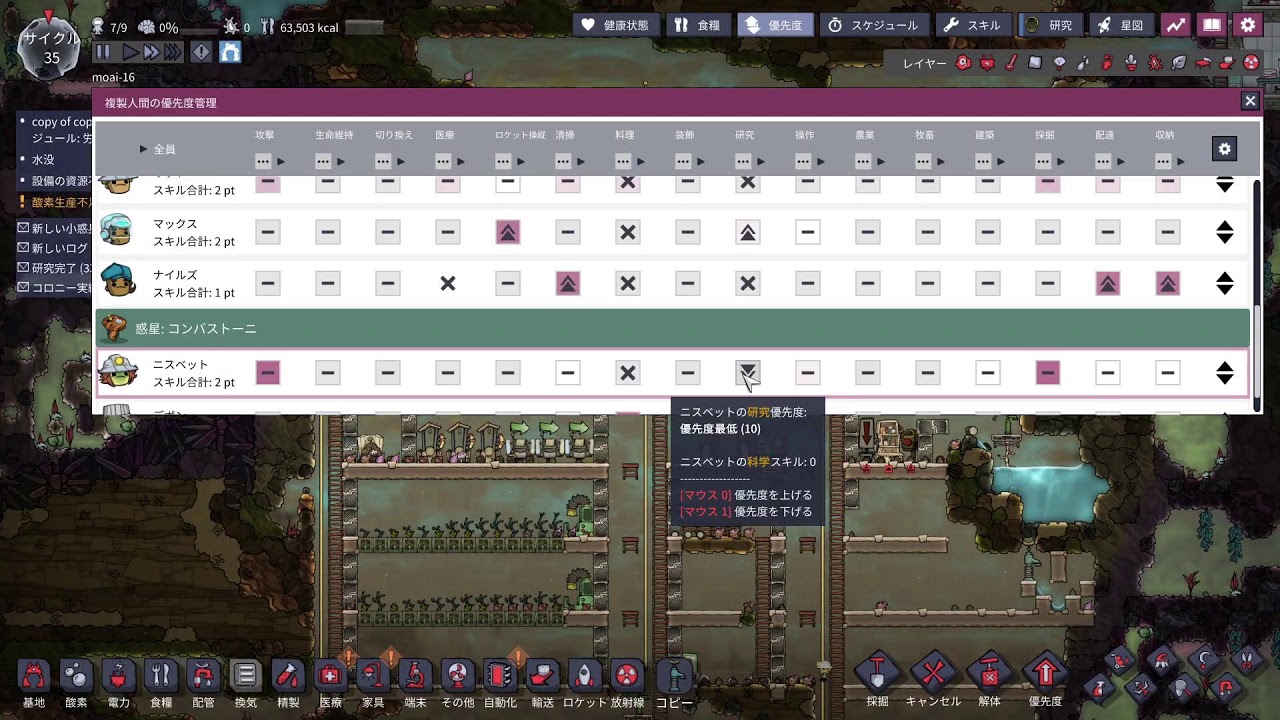The width and height of the screenshot is (1280, 720).
Task: Sort by the 採掘 column arrow
Action: coord(1061,161)
